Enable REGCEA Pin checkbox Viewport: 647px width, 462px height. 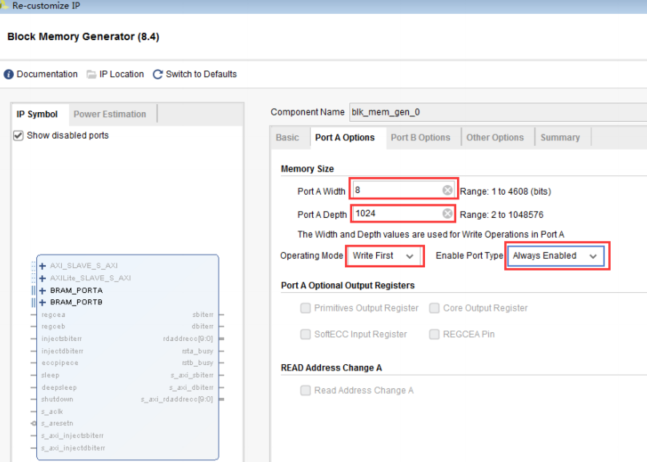[x=434, y=334]
